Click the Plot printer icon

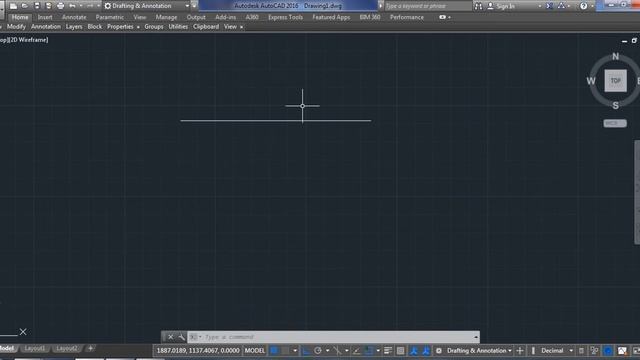pos(61,6)
